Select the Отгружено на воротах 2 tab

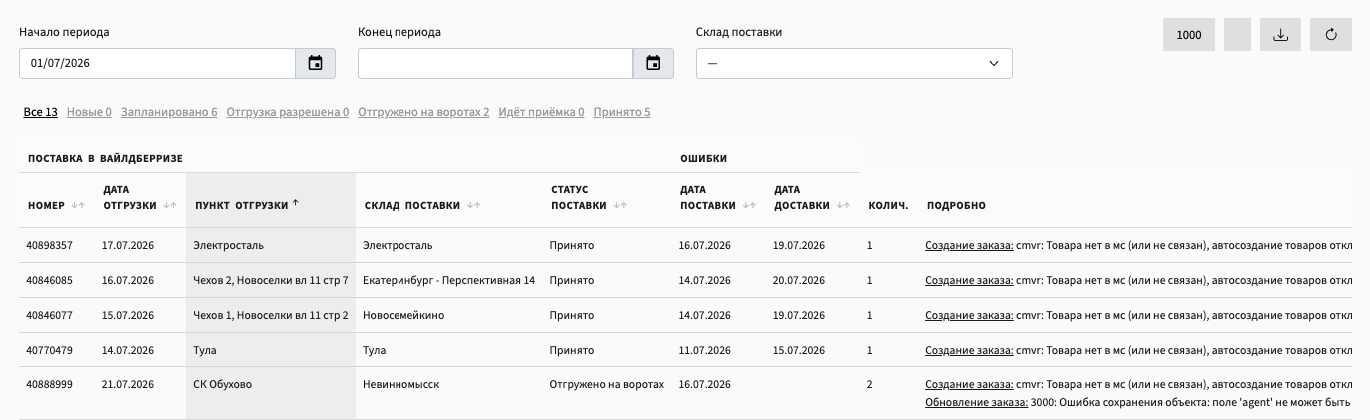click(424, 112)
